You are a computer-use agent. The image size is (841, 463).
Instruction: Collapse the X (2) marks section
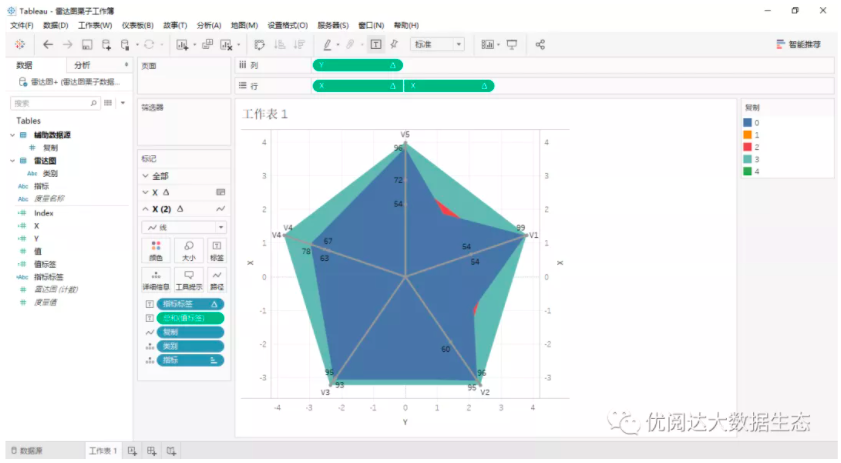click(x=145, y=209)
